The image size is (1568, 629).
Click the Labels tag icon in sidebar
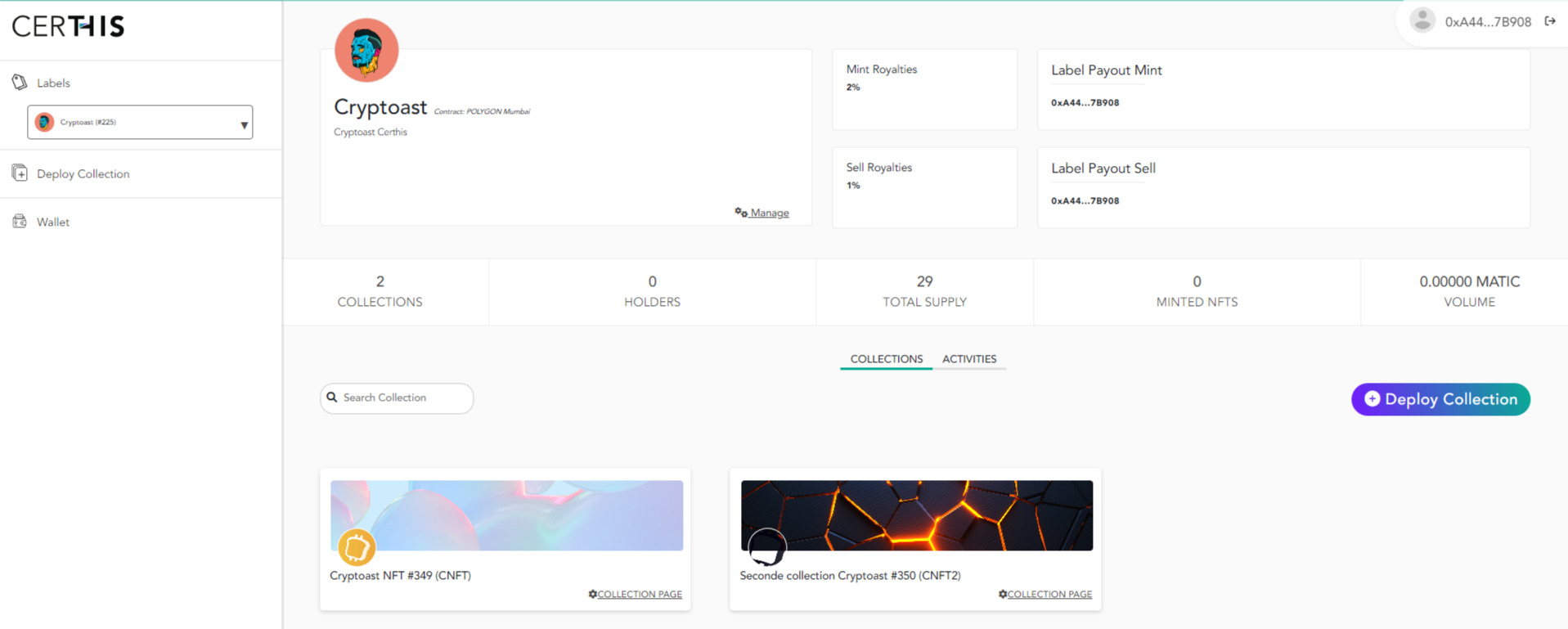click(x=20, y=82)
